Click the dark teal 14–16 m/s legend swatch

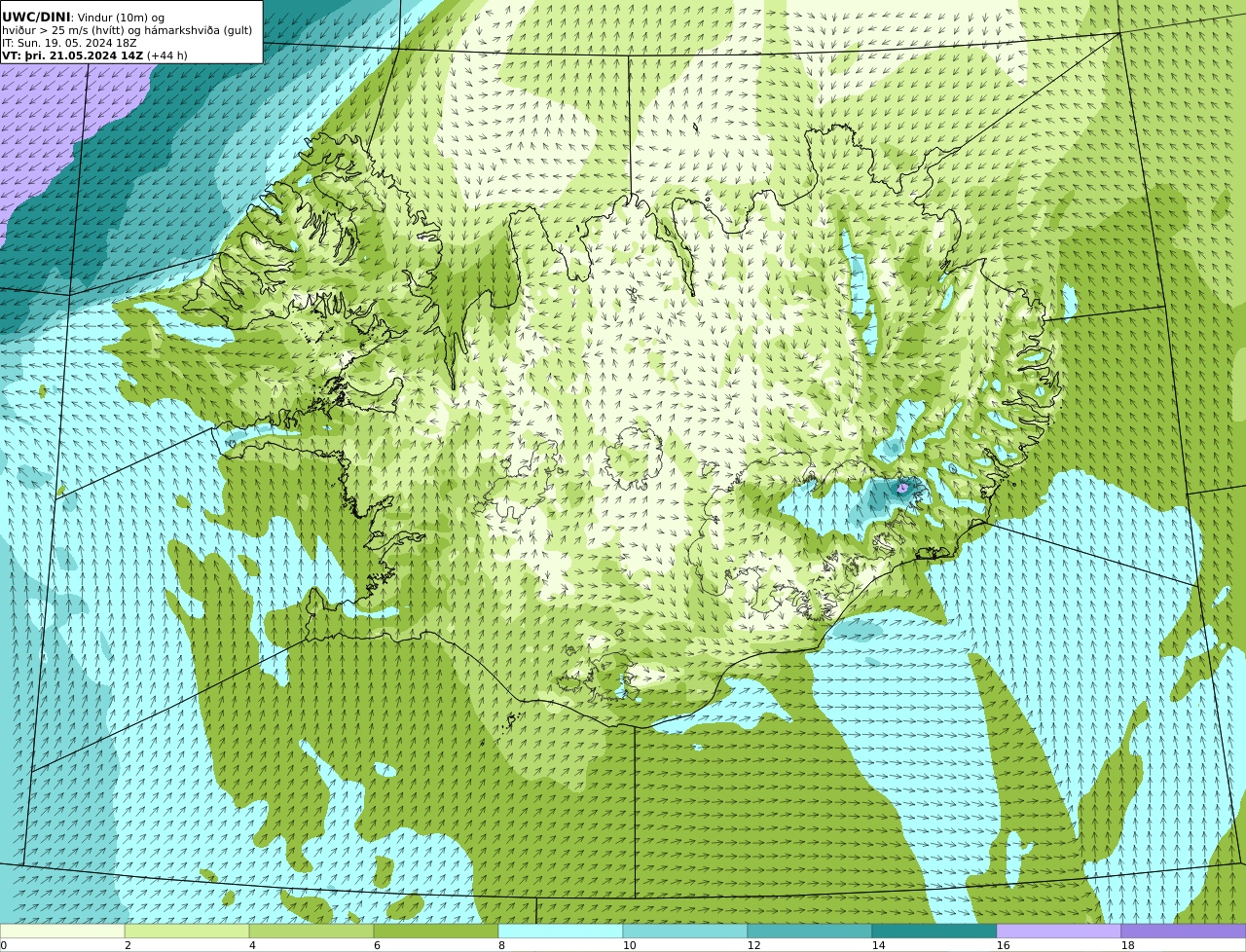click(x=934, y=931)
